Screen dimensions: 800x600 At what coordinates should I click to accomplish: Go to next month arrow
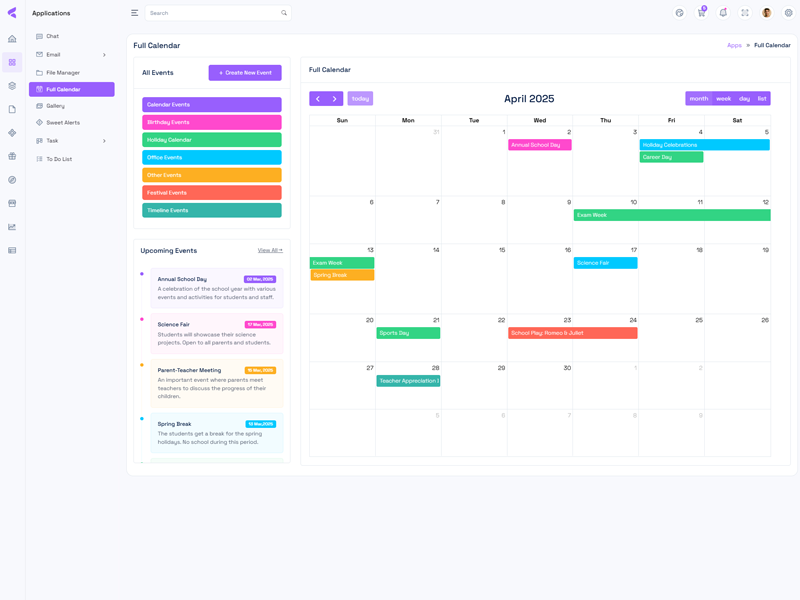click(335, 99)
